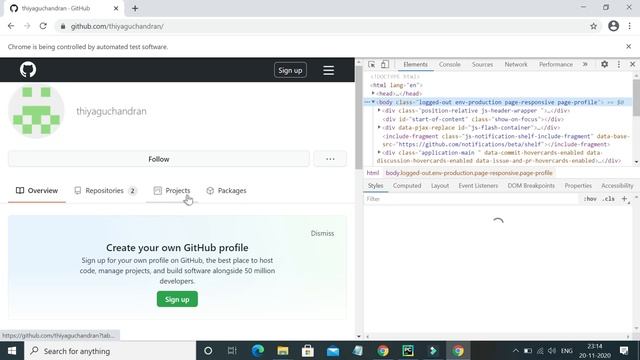Viewport: 640px width, 360px height.
Task: Toggle the :hov element state button
Action: coord(590,199)
